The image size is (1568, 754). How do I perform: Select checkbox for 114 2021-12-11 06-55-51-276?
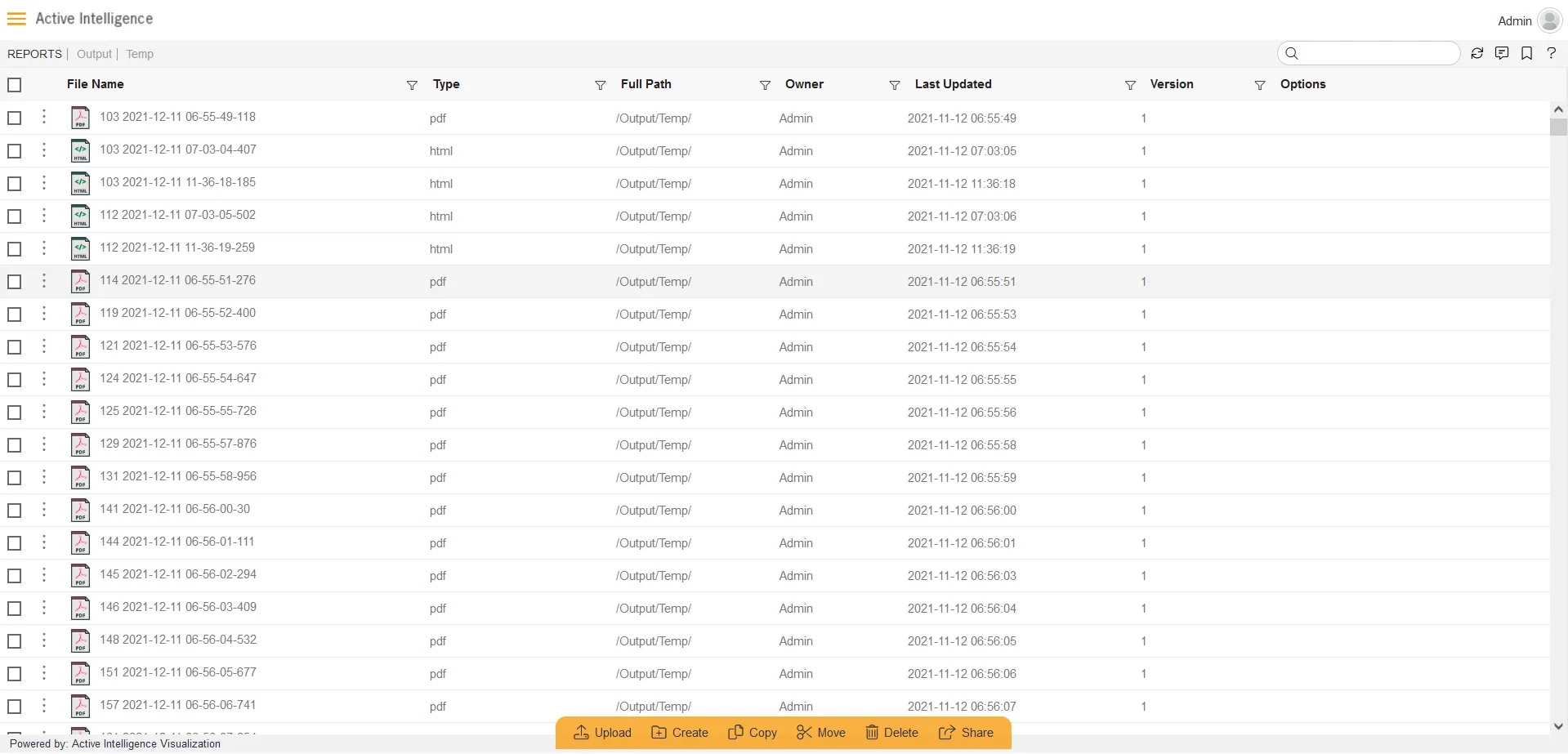pos(15,281)
